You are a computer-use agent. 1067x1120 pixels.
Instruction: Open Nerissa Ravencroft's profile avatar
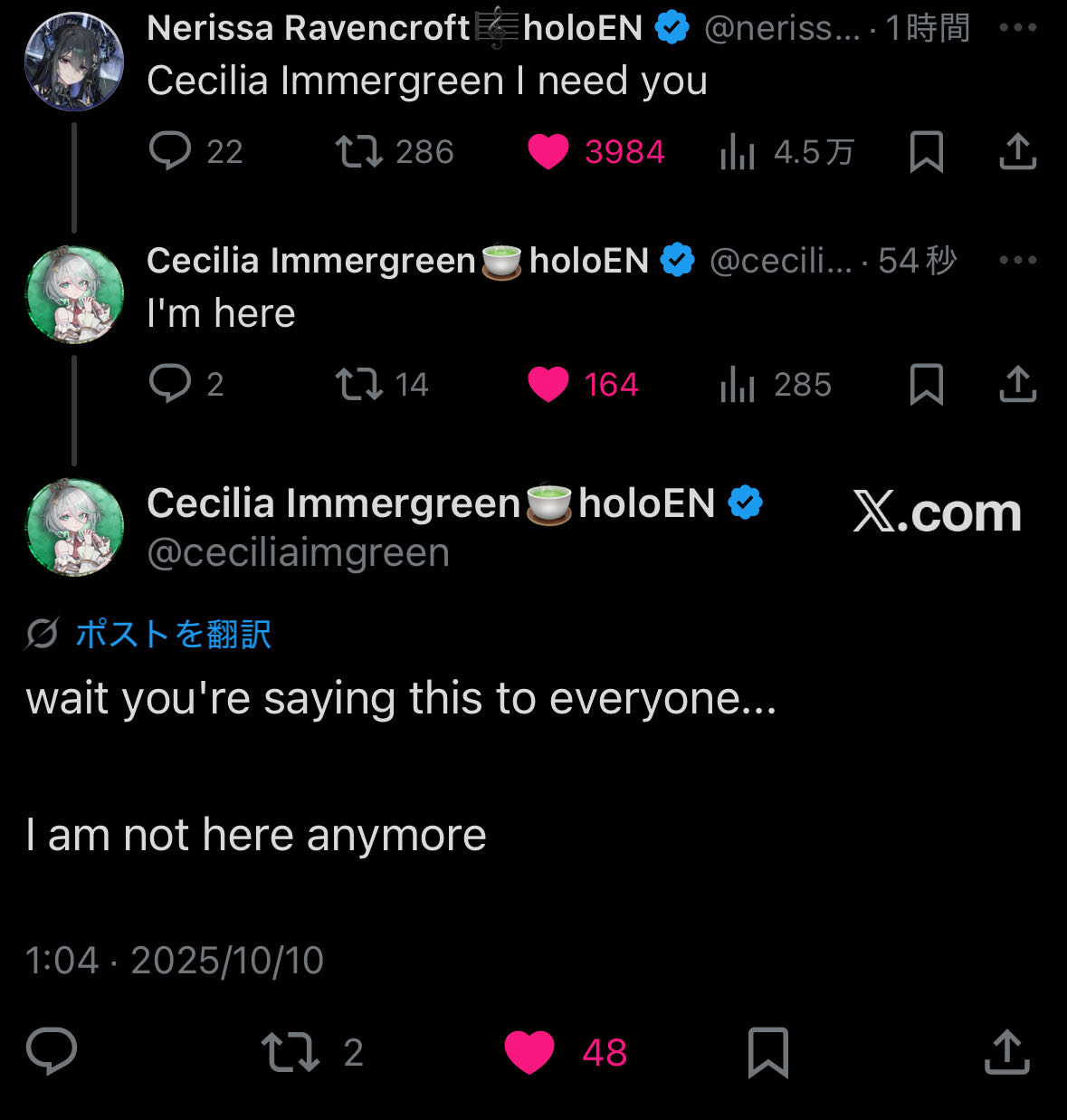tap(74, 62)
